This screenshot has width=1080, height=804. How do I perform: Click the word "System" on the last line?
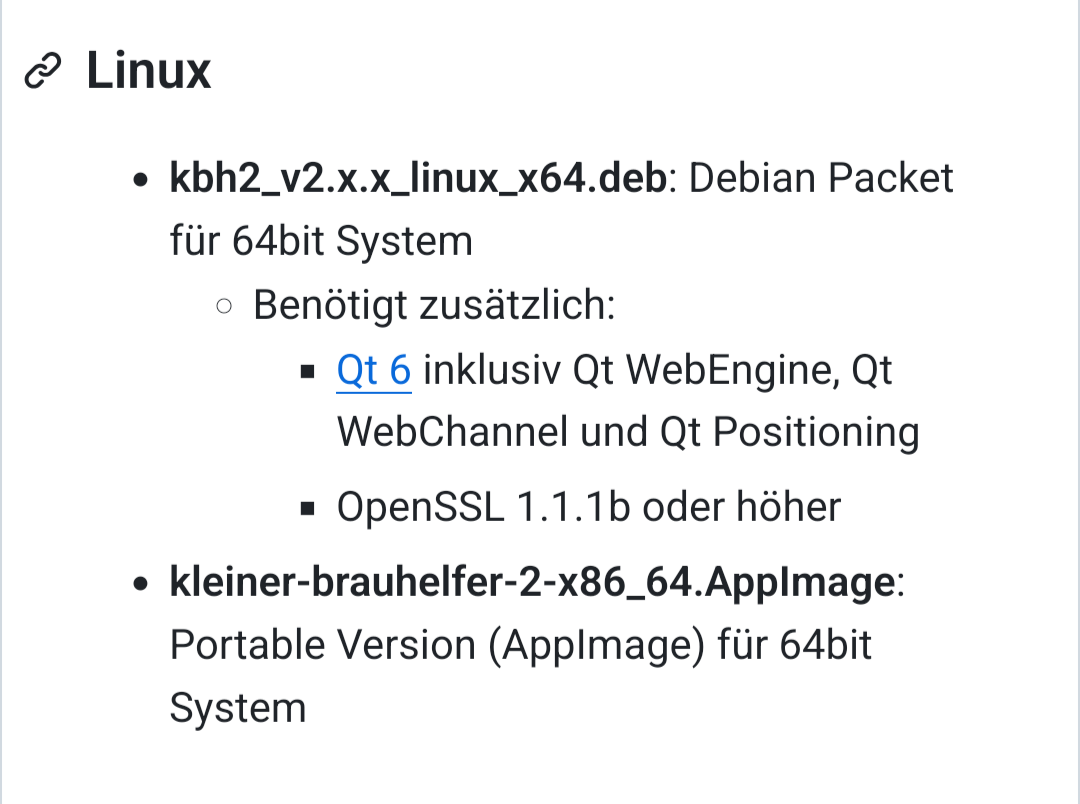click(x=237, y=708)
